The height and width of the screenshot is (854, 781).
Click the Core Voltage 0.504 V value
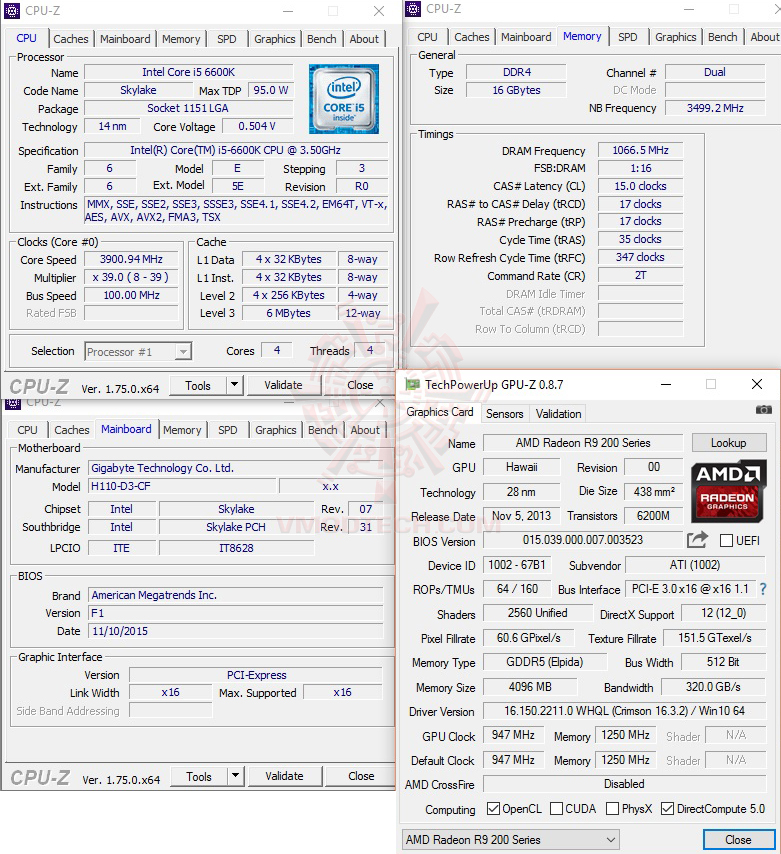pyautogui.click(x=257, y=126)
